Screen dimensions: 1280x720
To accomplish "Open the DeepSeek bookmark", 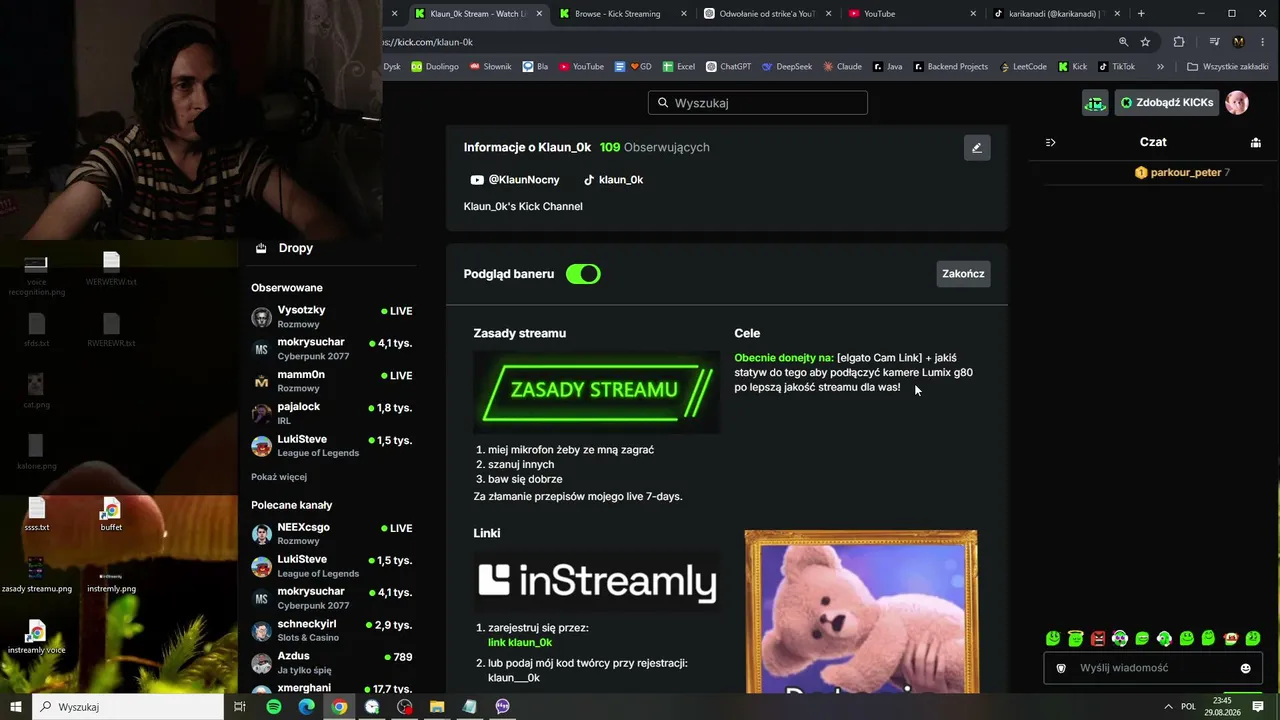I will (787, 67).
